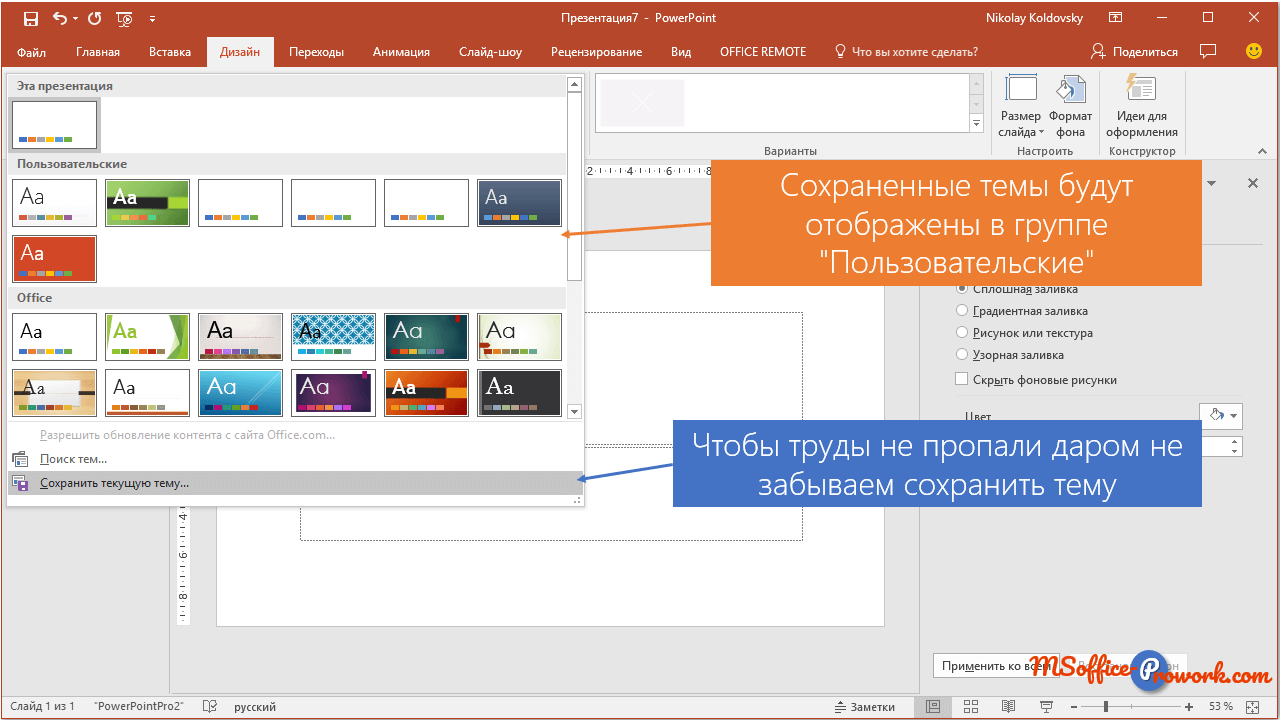Apply the blue patterned Integral theme
Screen dimensions: 1281x722
click(x=334, y=337)
